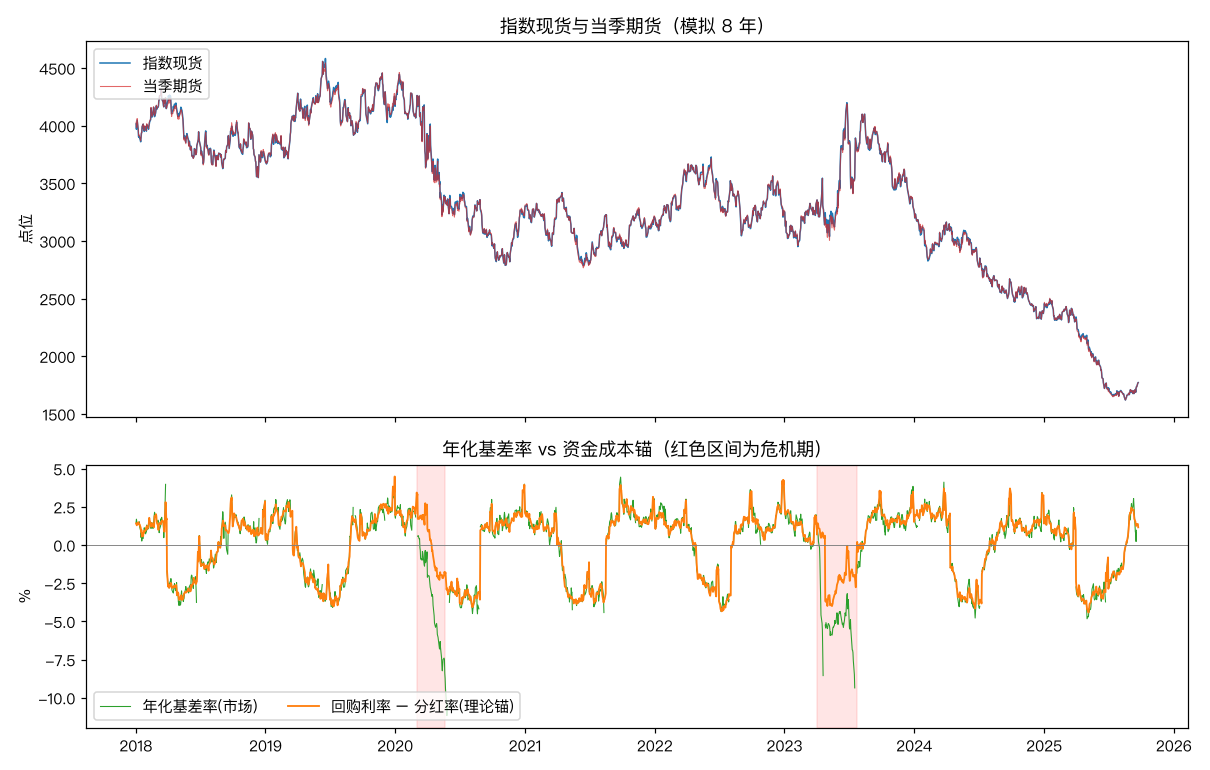Viewport: 1210px width, 770px height.
Task: Click the 2022 x-axis label
Action: click(x=654, y=745)
